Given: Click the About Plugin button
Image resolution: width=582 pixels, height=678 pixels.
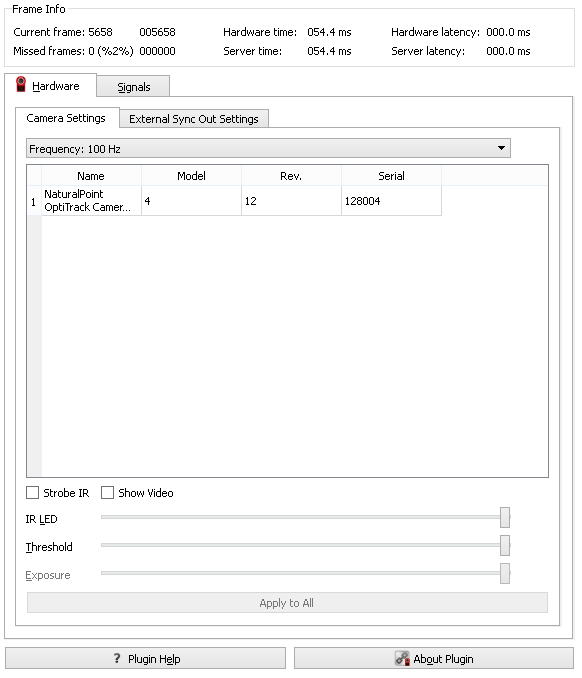Looking at the screenshot, I should click(434, 658).
